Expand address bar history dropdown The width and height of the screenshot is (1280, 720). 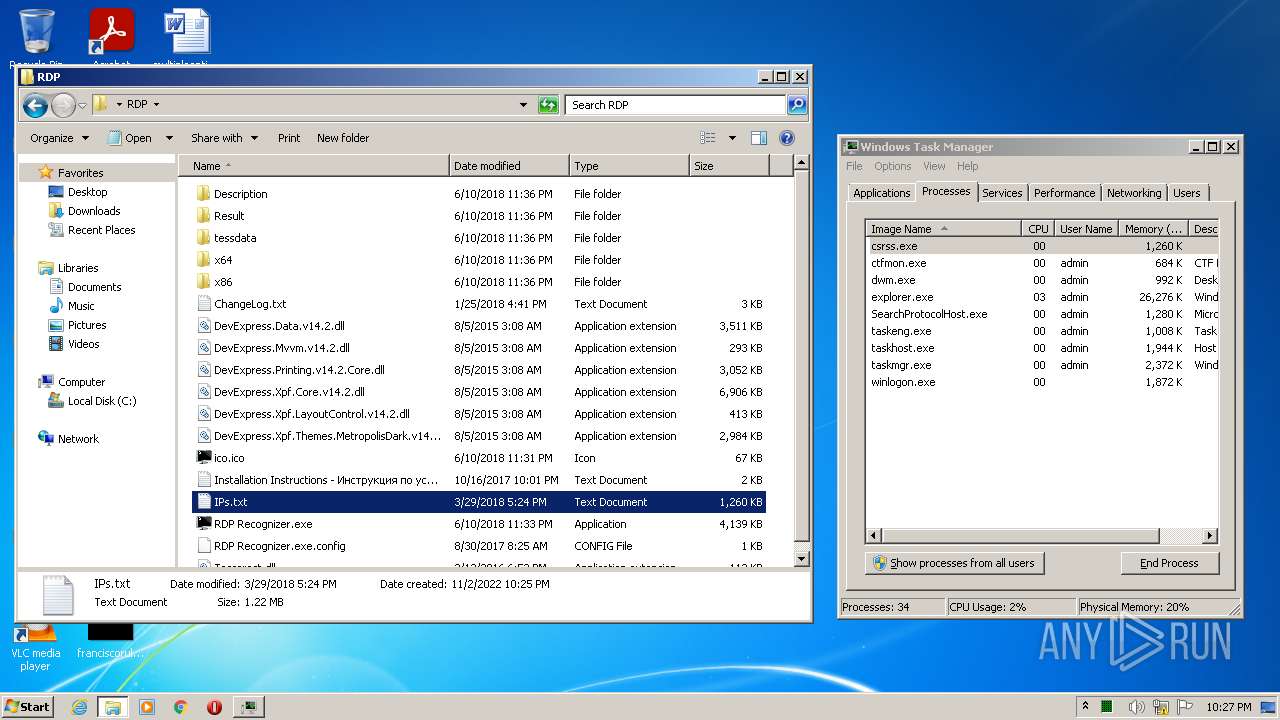point(523,104)
